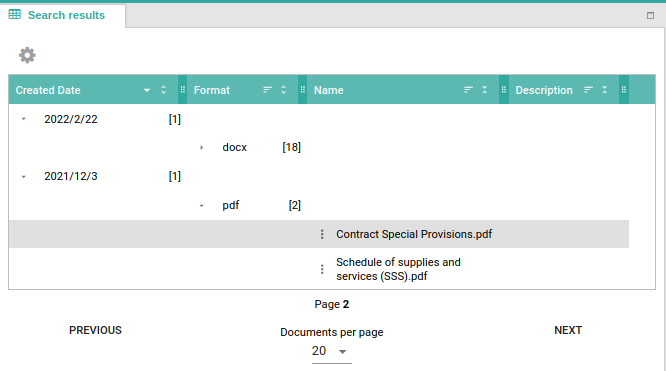Toggle Format column group expand arrows

point(284,90)
